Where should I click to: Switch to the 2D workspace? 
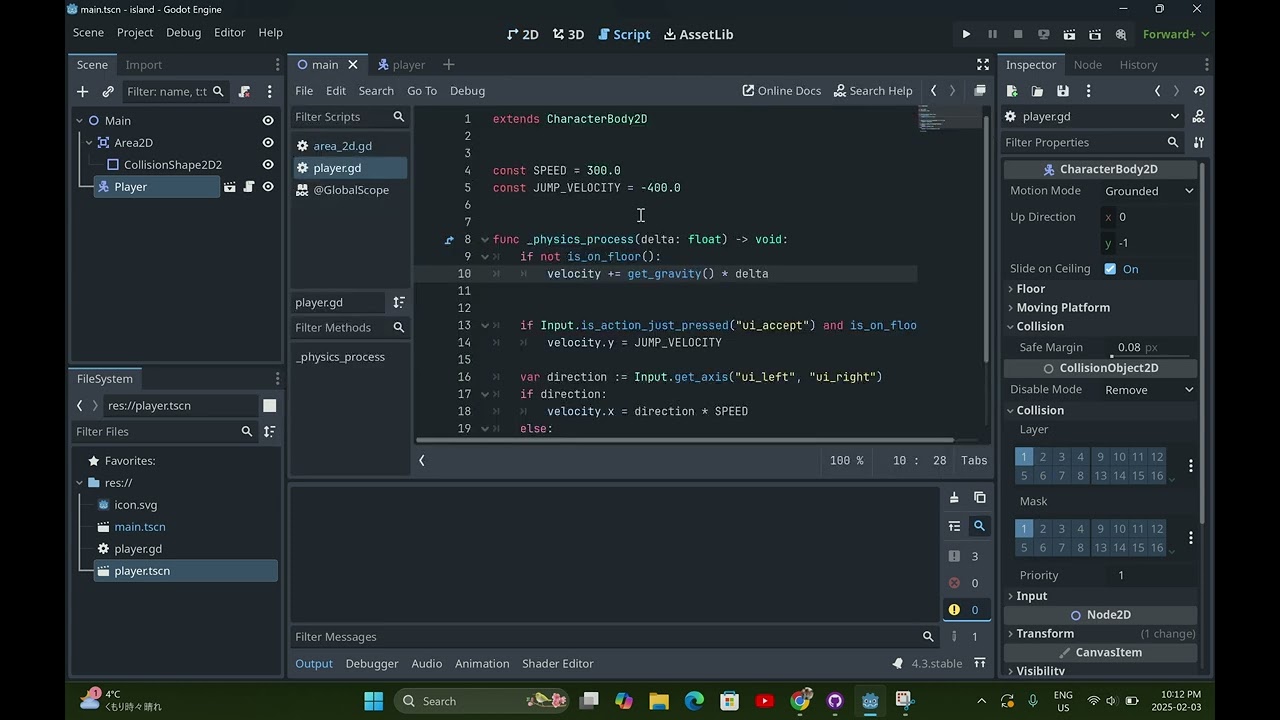point(523,34)
